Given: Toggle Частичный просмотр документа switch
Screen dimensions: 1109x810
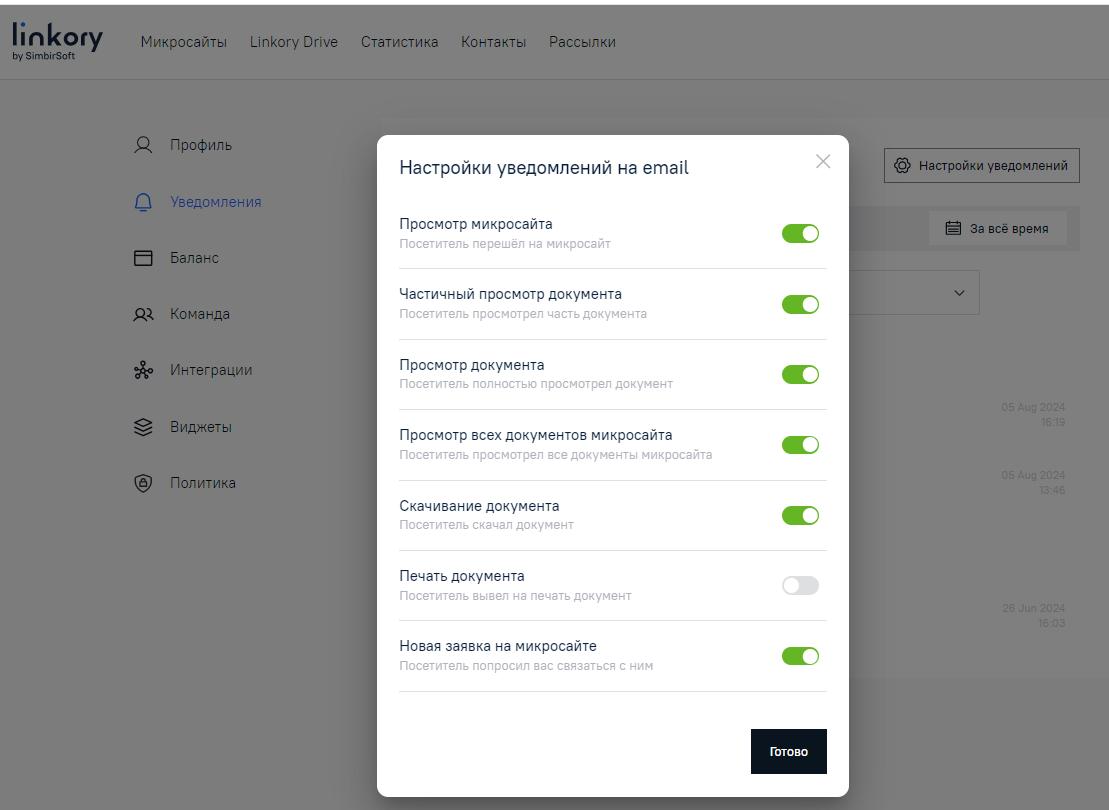Looking at the screenshot, I should [x=800, y=305].
